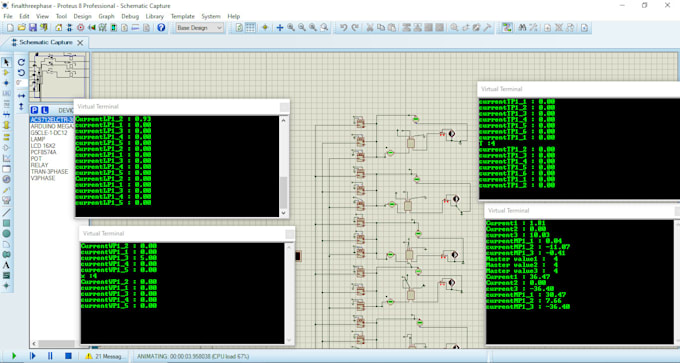680x363 pixels.
Task: Select LAMP device in list
Action: point(38,139)
